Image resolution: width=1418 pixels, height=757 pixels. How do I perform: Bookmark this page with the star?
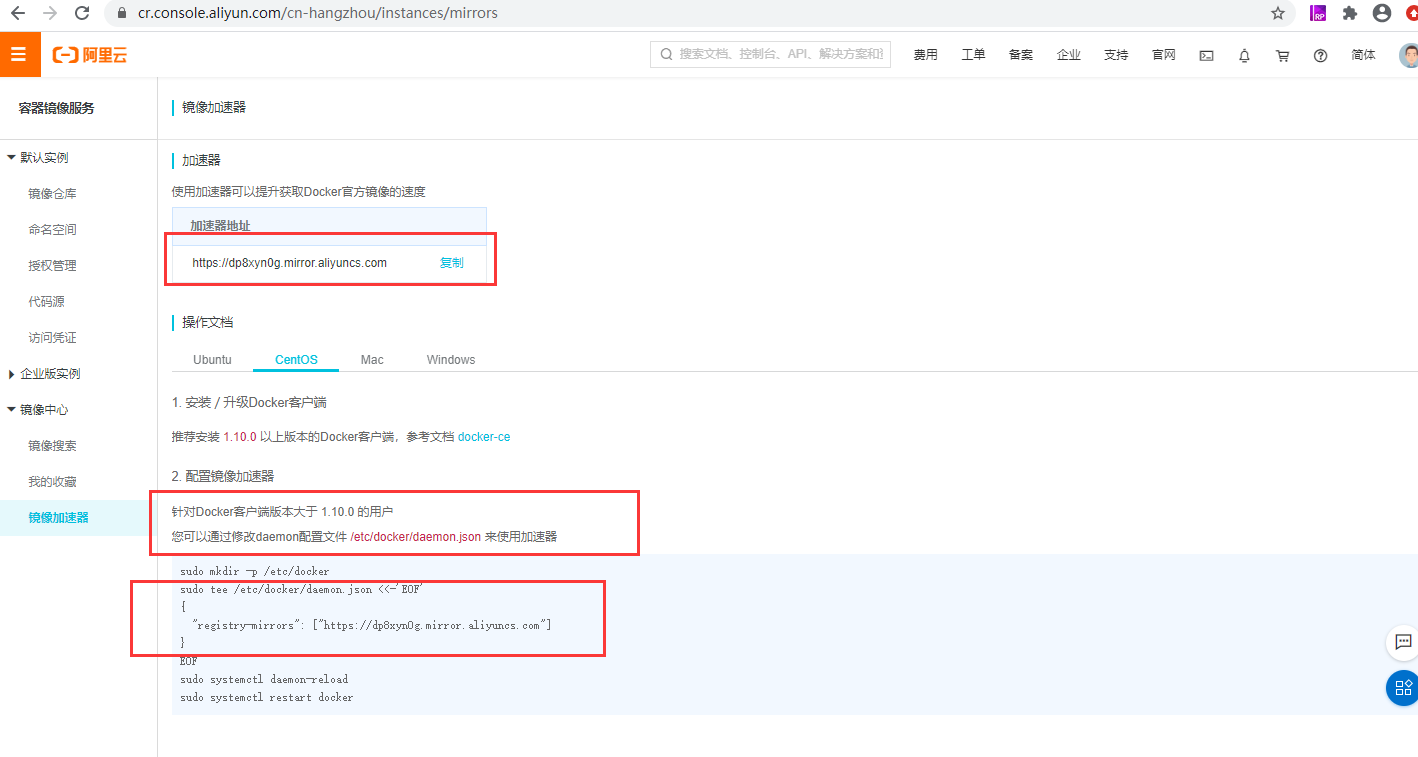point(1278,13)
